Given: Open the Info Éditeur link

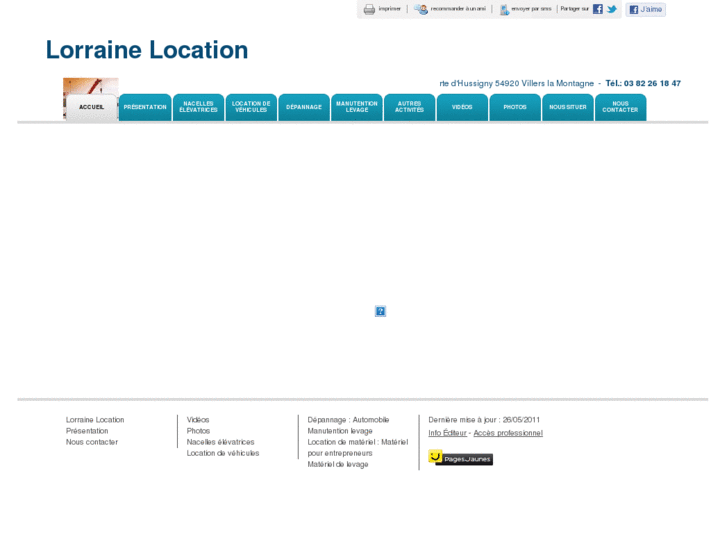Looking at the screenshot, I should point(447,433).
